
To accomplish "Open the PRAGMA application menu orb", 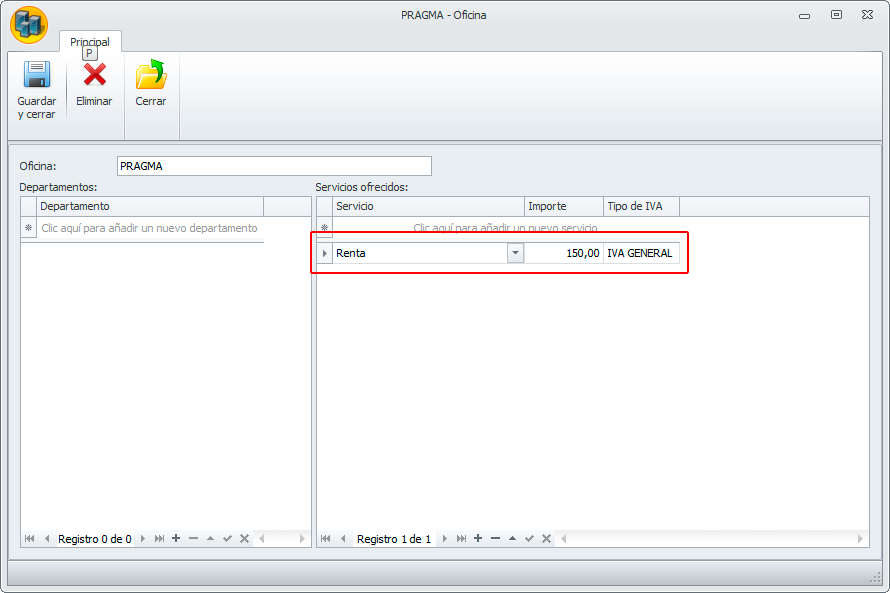I will (29, 25).
